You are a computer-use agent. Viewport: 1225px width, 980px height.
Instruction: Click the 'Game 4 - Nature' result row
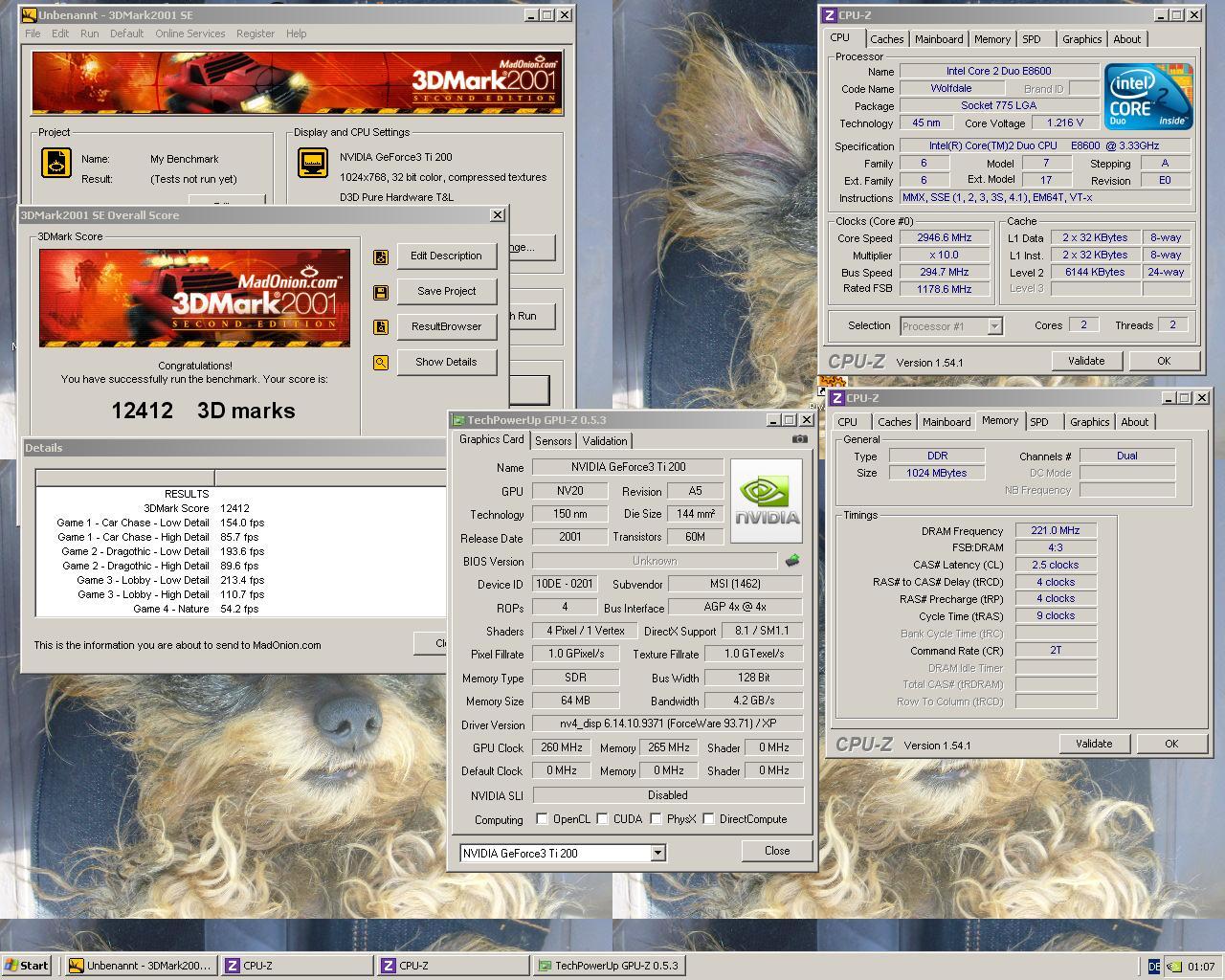pyautogui.click(x=241, y=609)
